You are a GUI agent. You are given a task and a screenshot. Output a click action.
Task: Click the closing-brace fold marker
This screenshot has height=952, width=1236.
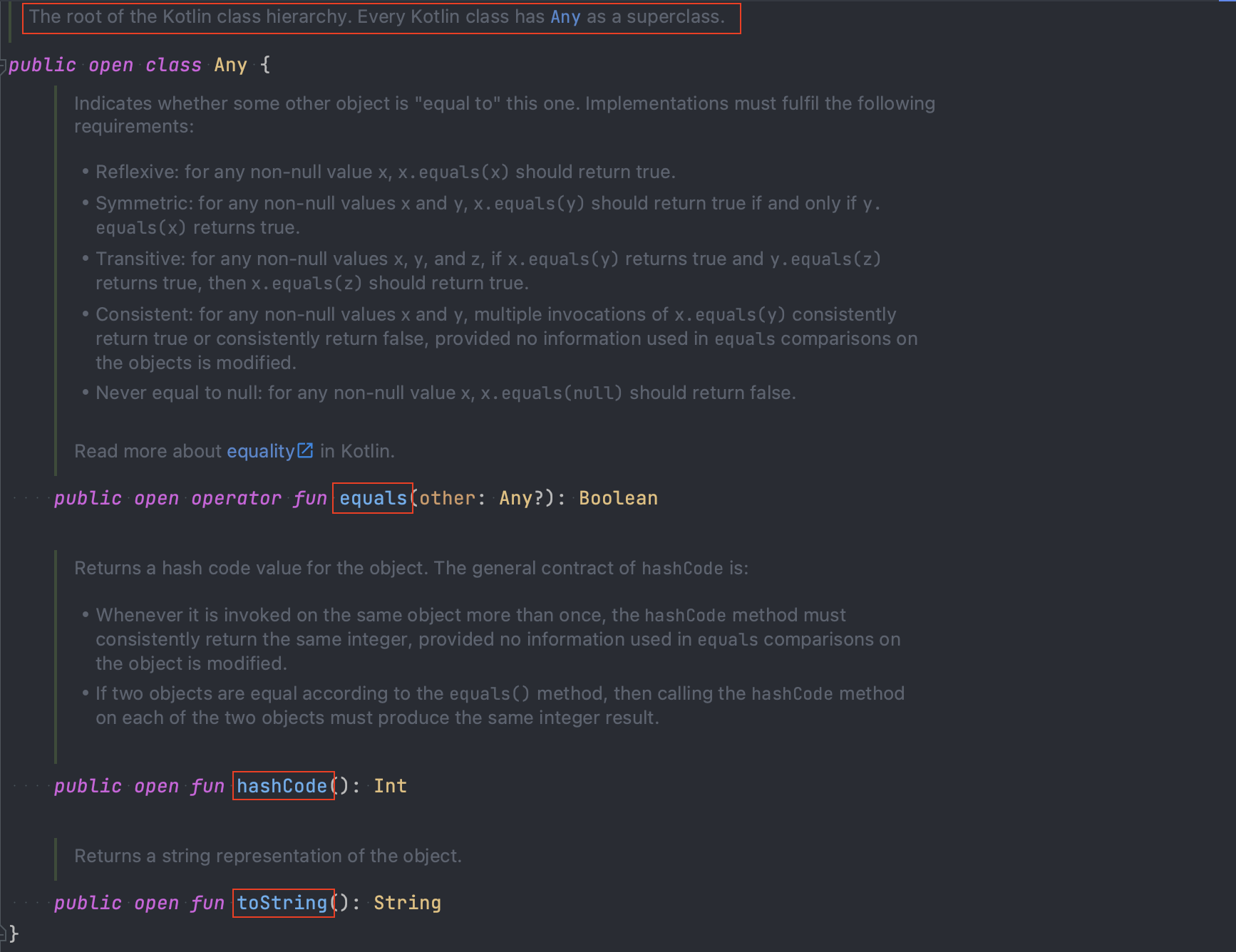pos(4,932)
